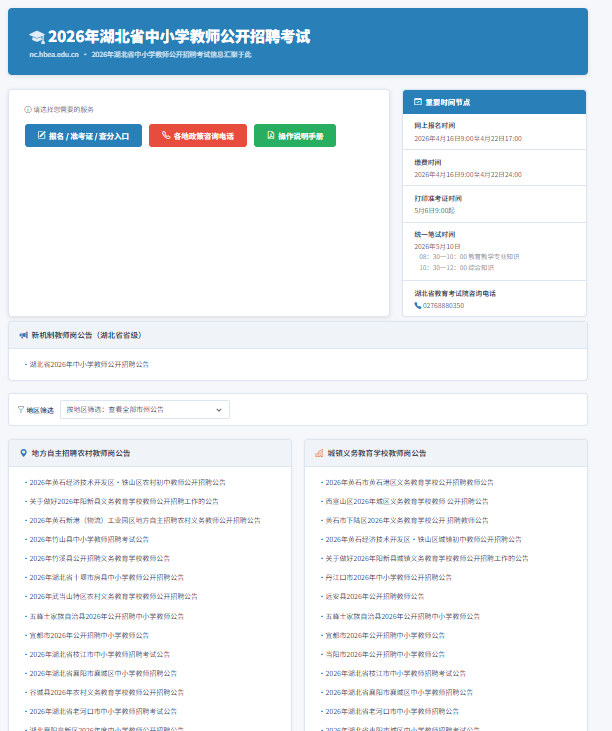Open 谷城县2026年农村义务教育学校教师公开招聘公告
Image resolution: width=612 pixels, height=731 pixels.
pyautogui.click(x=103, y=692)
